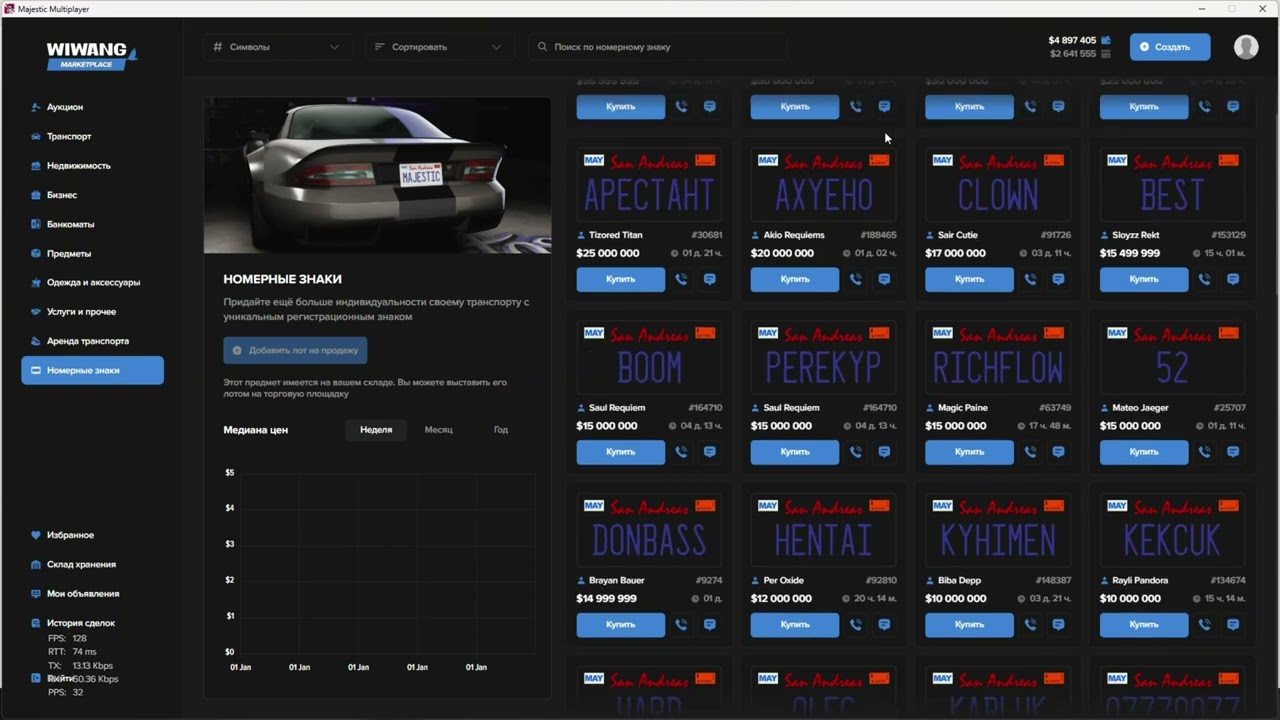Click the chat icon on BOOM listing
1280x720 pixels.
(x=709, y=452)
